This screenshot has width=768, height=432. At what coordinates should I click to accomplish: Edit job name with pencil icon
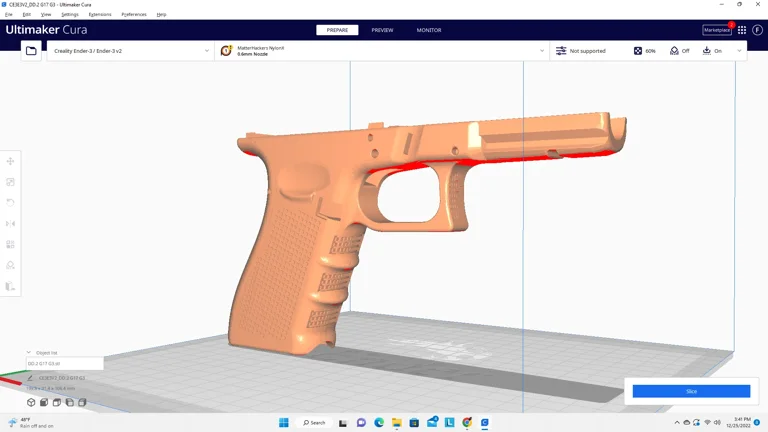coord(30,378)
